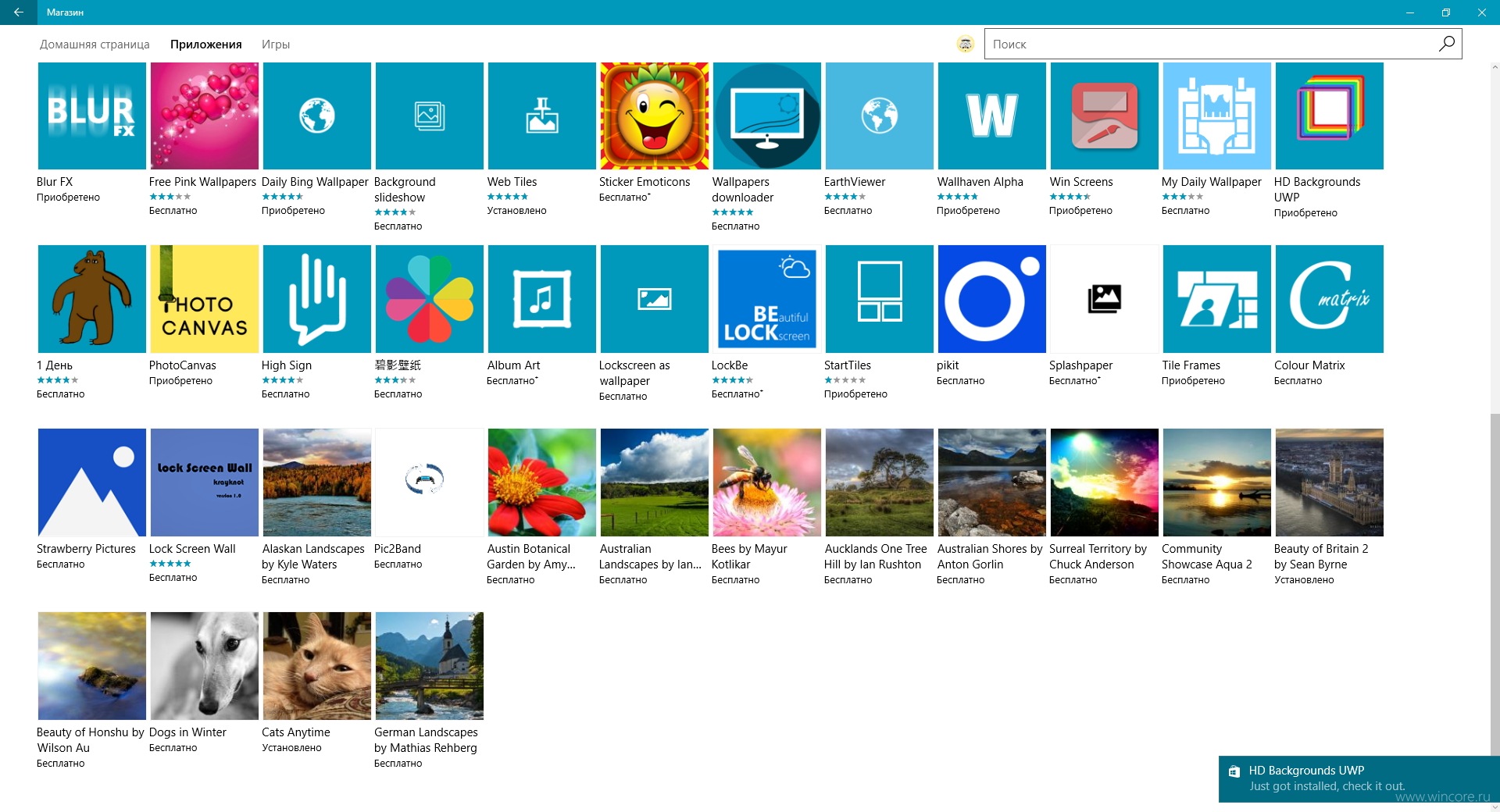Click the 'Colour Matrix' title text
Viewport: 1500px width, 812px height.
coord(1309,365)
